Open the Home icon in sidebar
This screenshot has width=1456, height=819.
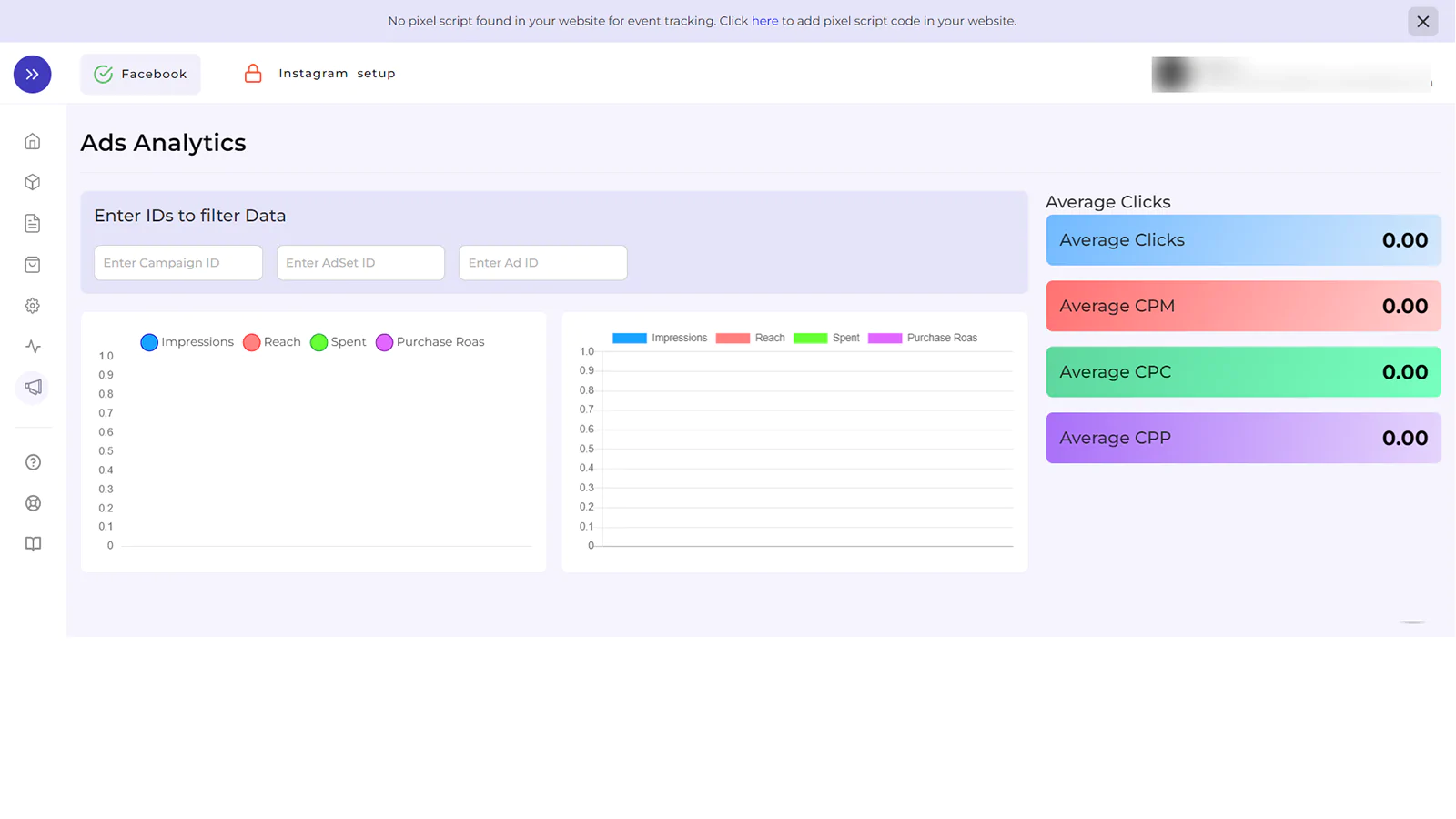[33, 142]
